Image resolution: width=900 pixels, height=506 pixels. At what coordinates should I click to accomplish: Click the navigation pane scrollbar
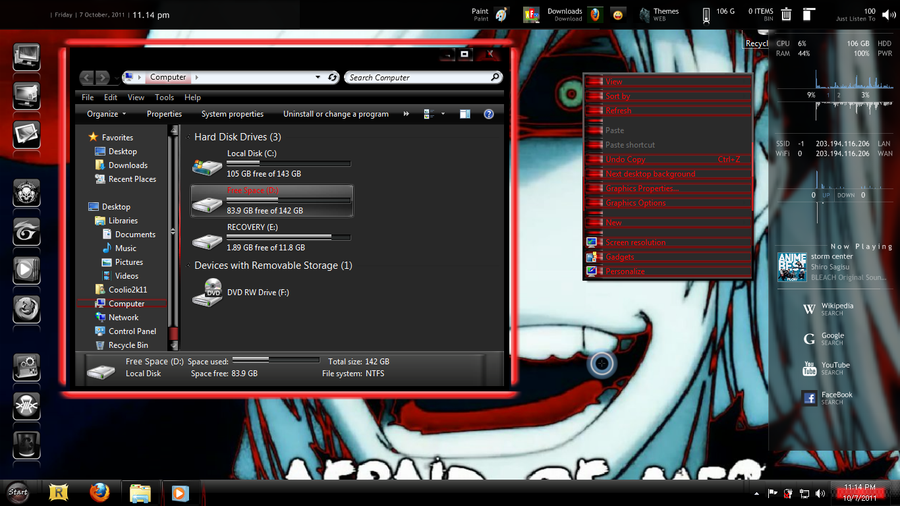173,237
